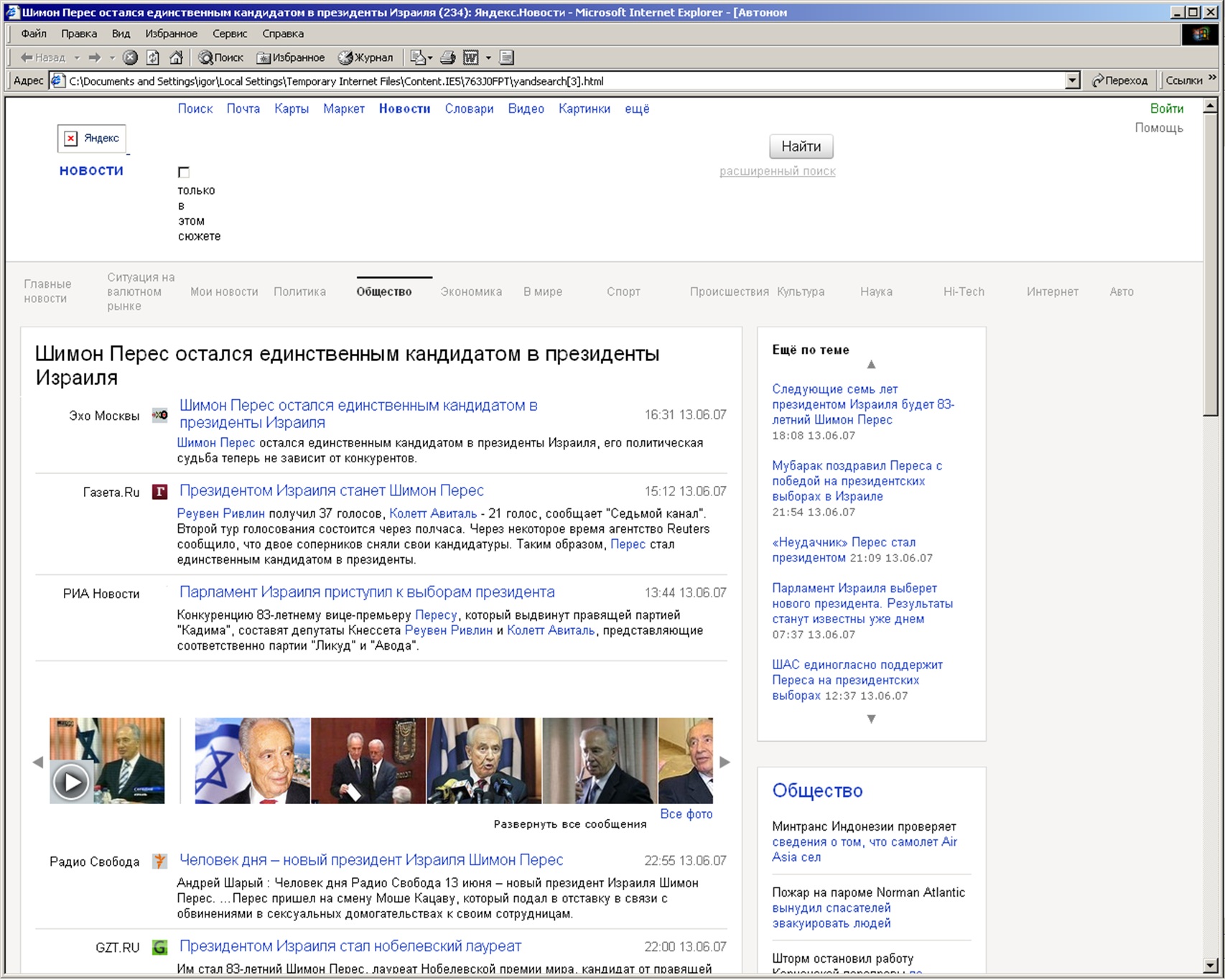Open the Все фото link
Screen dimensions: 1225x980
pyautogui.click(x=686, y=814)
